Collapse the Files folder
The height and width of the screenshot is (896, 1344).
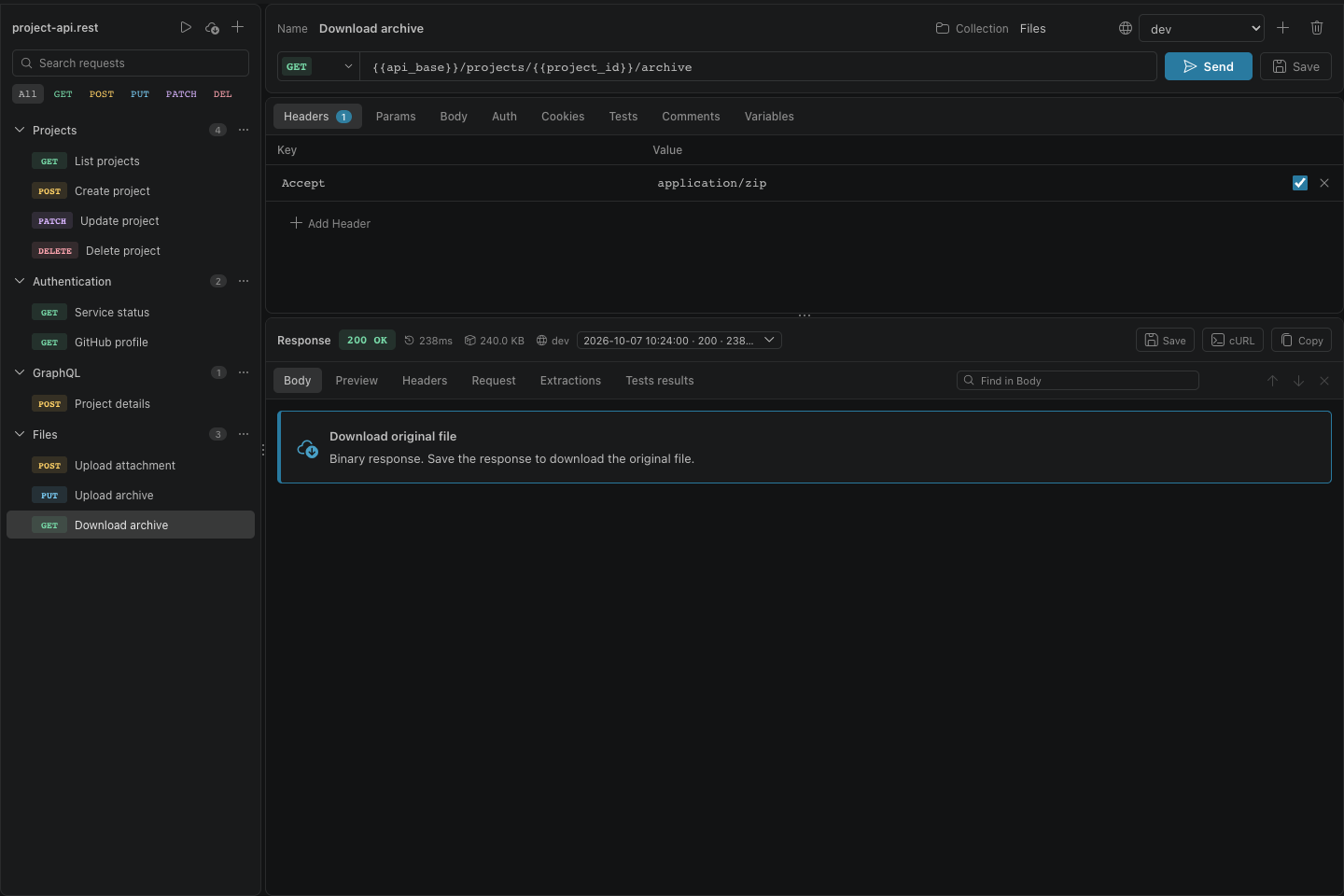(x=20, y=434)
